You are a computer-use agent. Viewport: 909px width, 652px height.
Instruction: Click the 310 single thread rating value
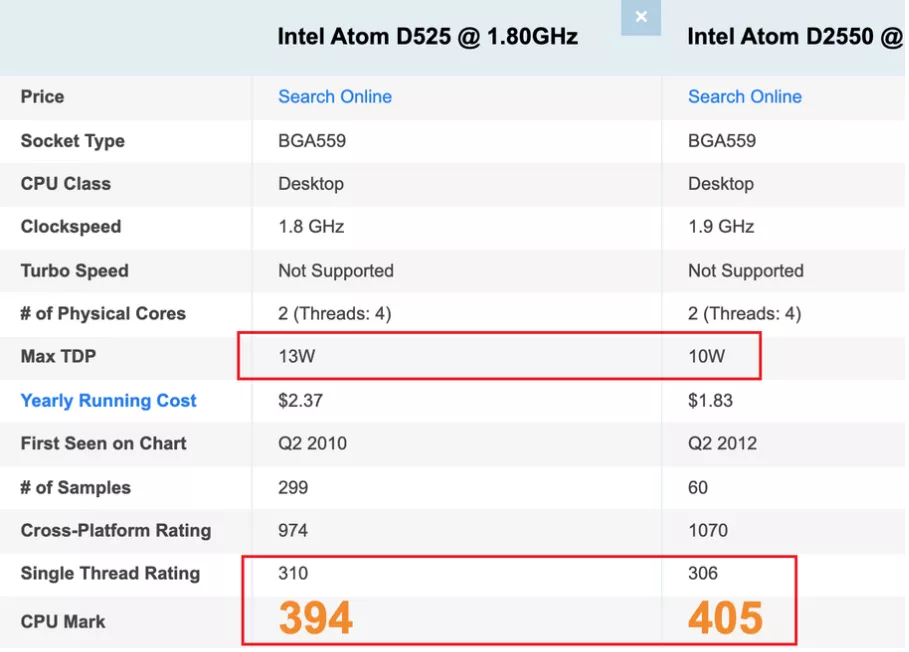293,573
